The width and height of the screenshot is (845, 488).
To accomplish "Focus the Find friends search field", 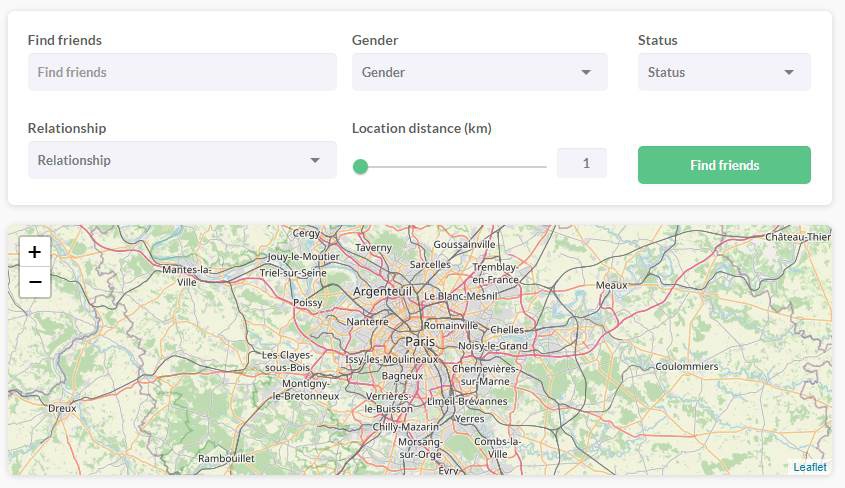I will [182, 72].
